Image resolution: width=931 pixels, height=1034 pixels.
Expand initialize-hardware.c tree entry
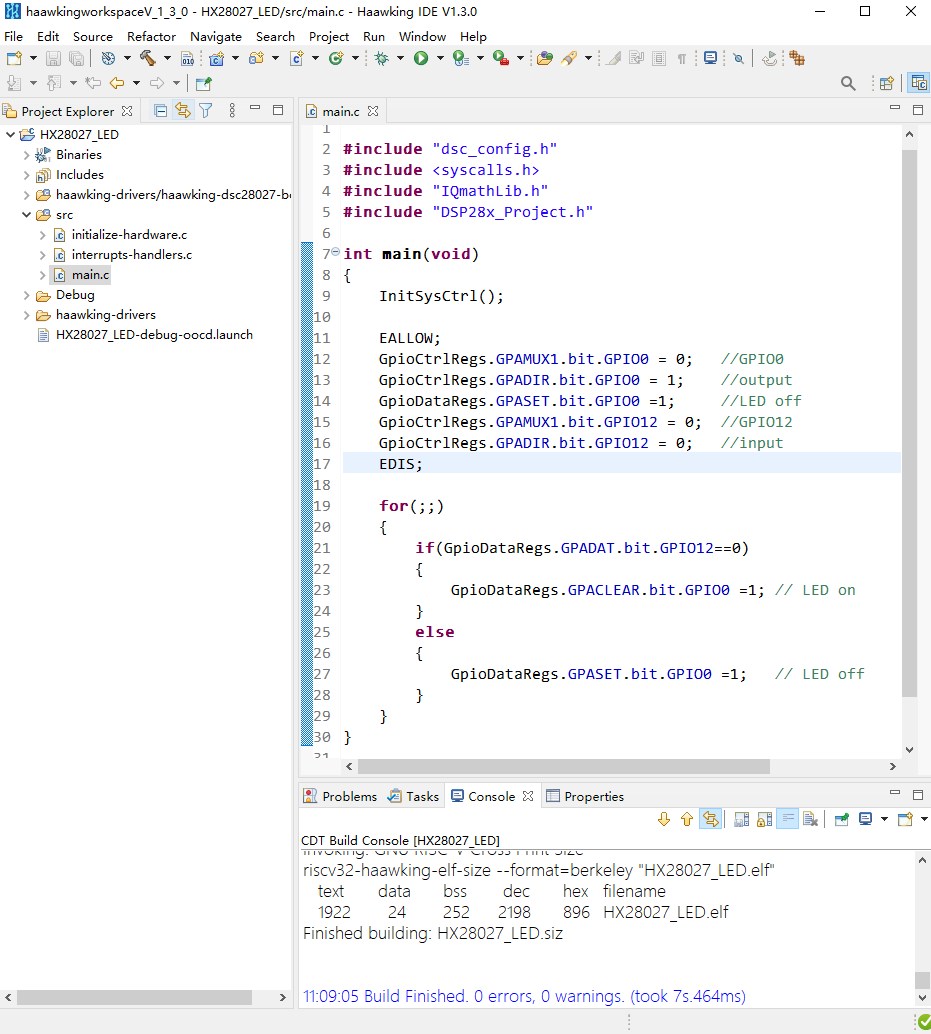coord(42,235)
